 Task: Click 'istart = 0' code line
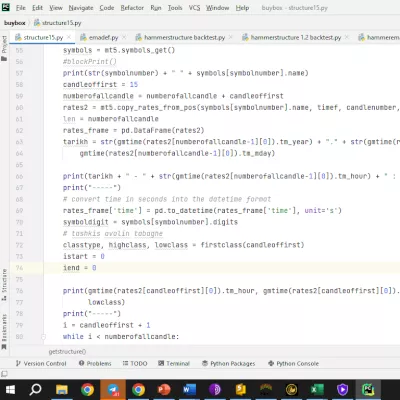coord(84,257)
